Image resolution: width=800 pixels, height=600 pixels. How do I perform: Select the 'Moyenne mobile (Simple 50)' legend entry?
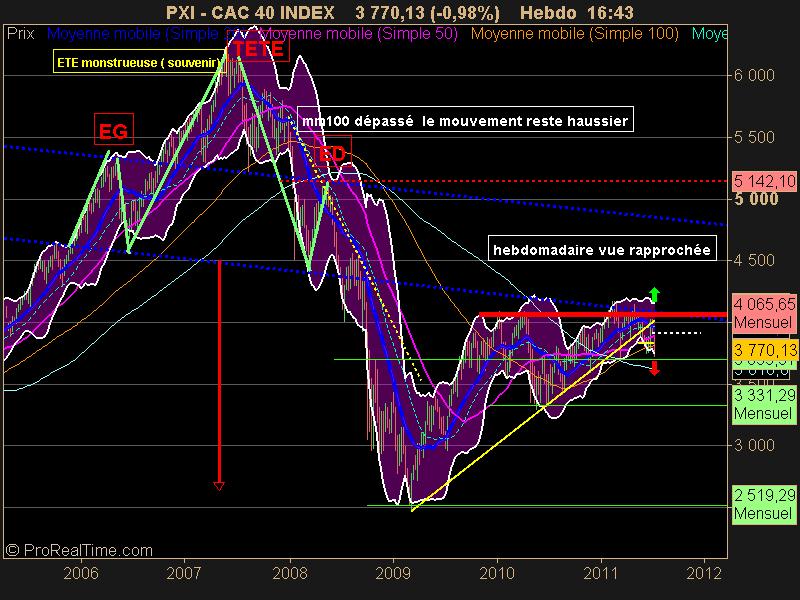point(359,34)
